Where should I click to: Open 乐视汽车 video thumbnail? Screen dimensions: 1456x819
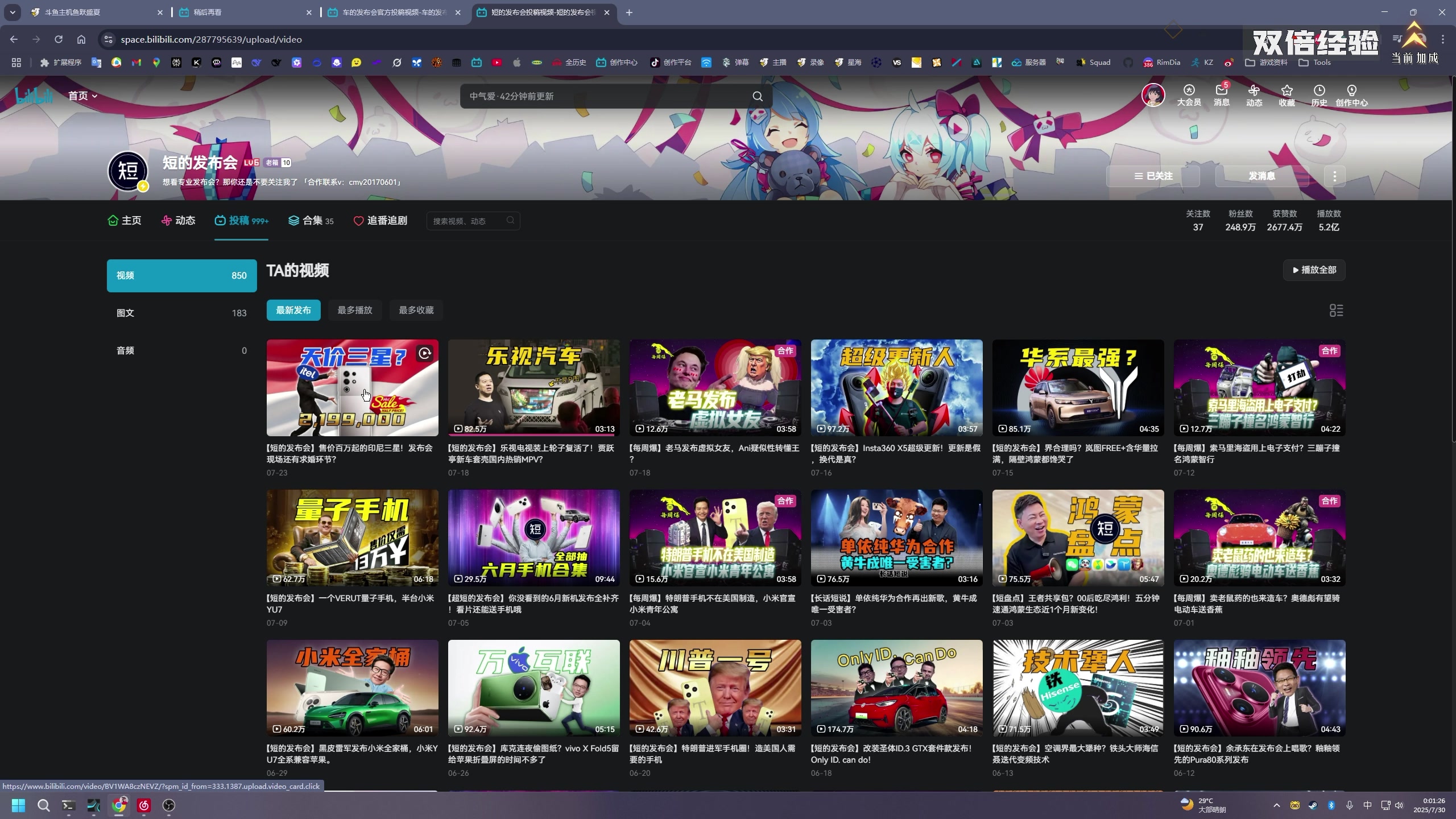(x=533, y=388)
